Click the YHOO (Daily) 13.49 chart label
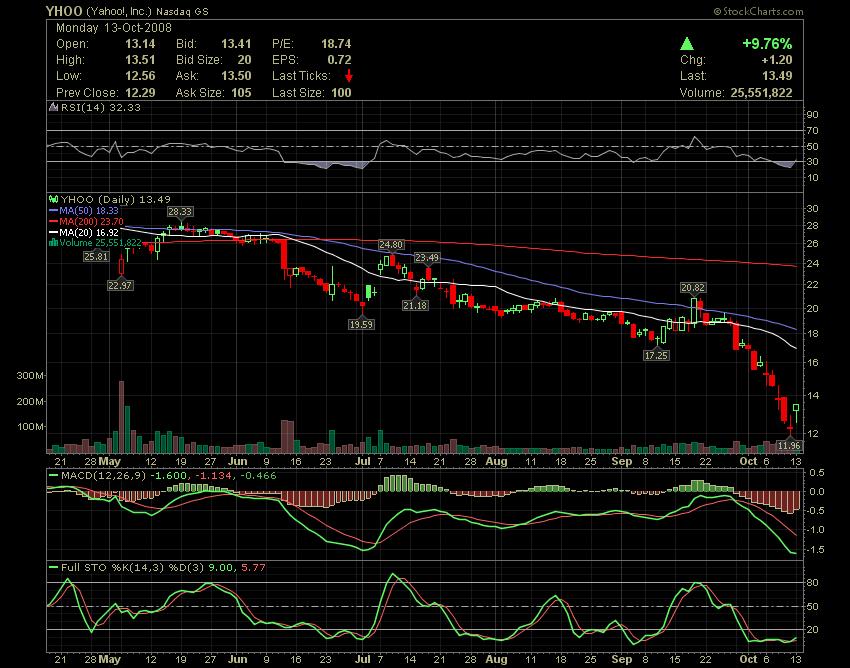Screen dimensions: 850x668 [x=115, y=200]
